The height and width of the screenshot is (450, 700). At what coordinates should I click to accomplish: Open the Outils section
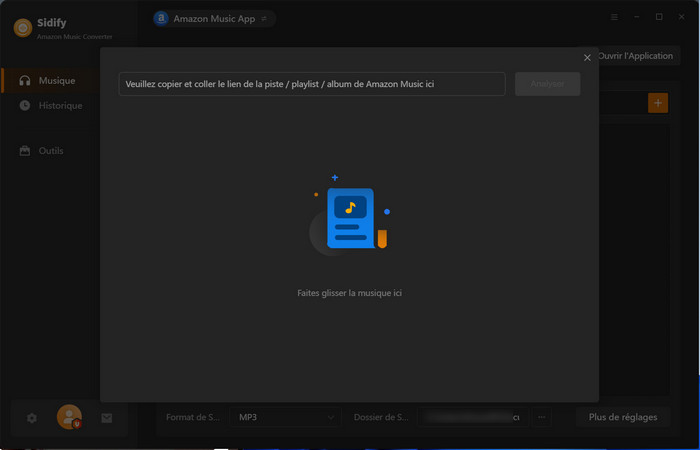click(x=50, y=151)
